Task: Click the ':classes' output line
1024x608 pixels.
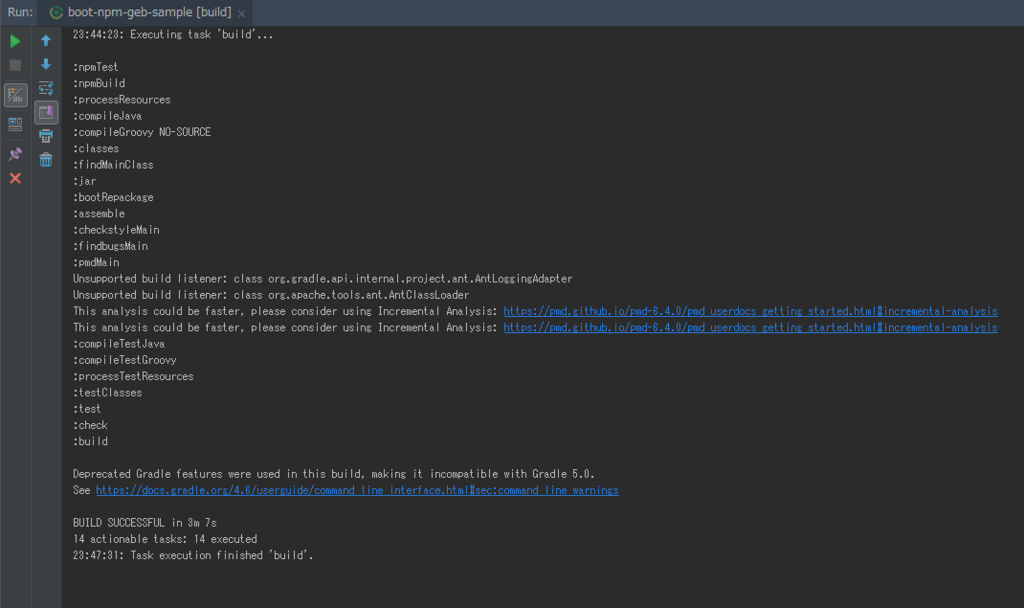Action: point(96,149)
